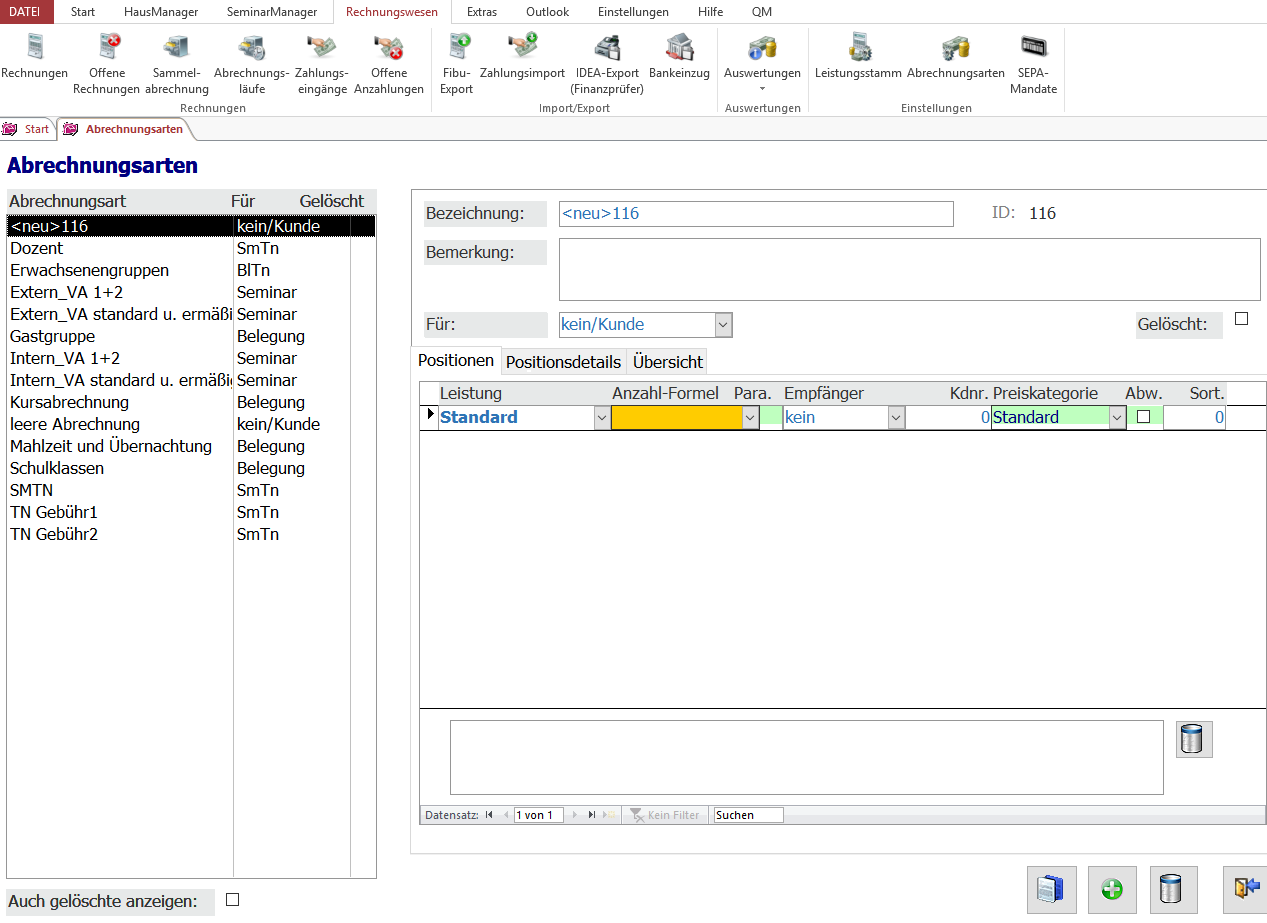Screen dimensions: 1267x923
Task: Click green plus add-record button
Action: [1112, 889]
